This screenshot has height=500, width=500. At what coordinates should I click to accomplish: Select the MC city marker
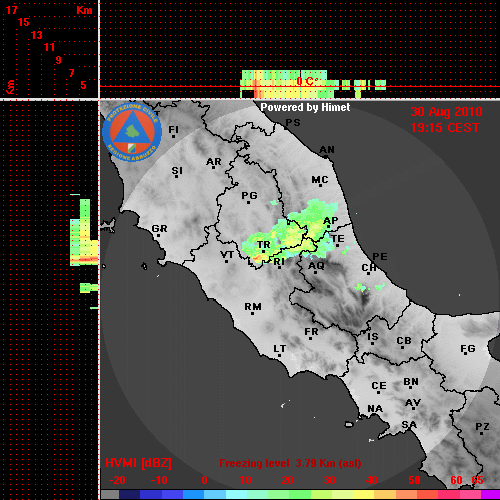[320, 185]
